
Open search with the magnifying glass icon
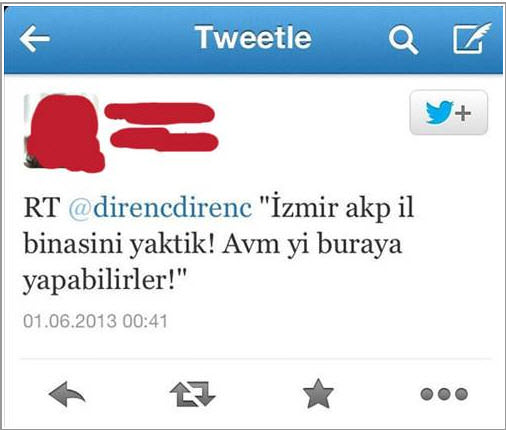[403, 40]
